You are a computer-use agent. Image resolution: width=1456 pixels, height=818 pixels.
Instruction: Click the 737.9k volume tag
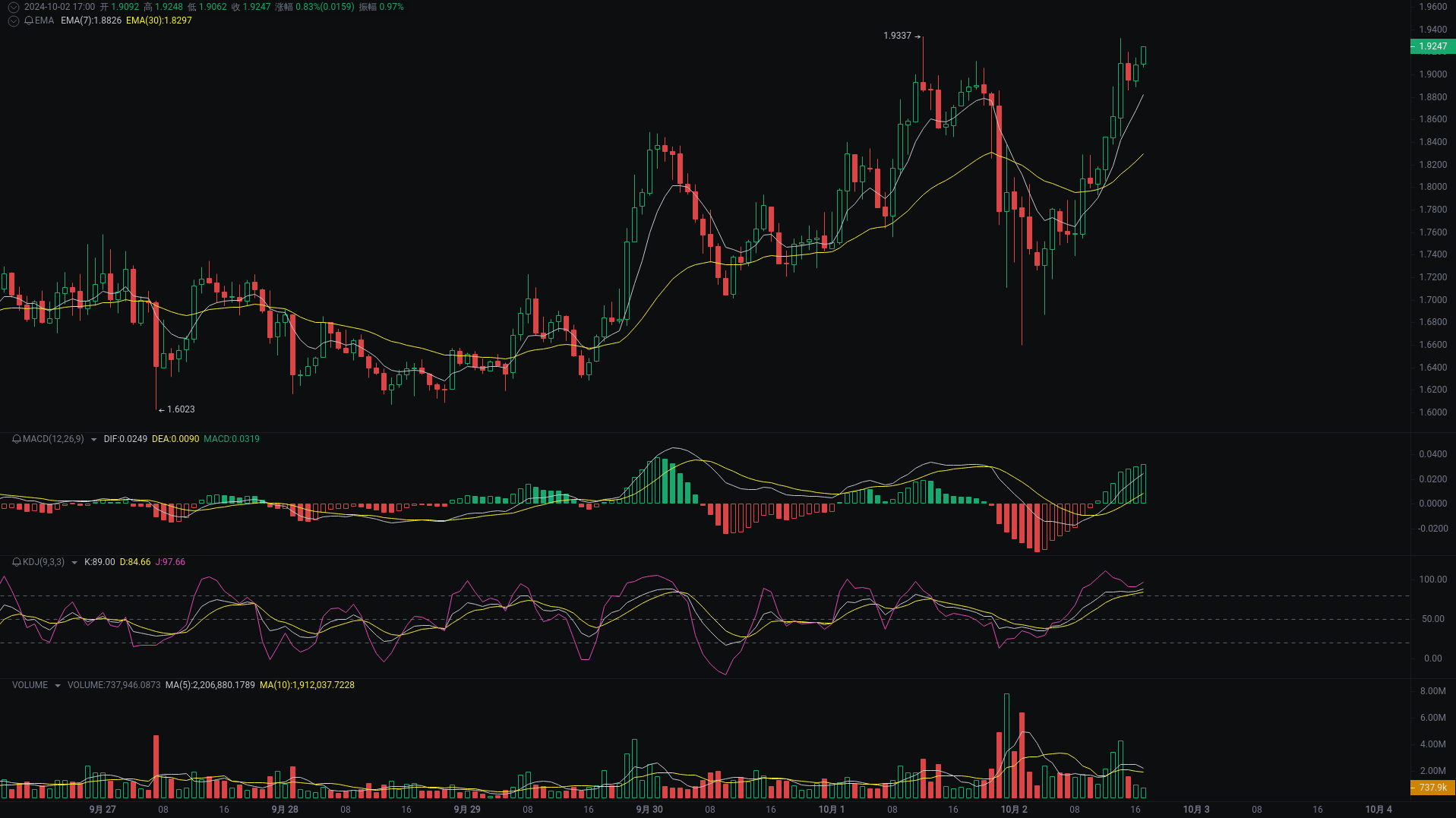[1432, 788]
